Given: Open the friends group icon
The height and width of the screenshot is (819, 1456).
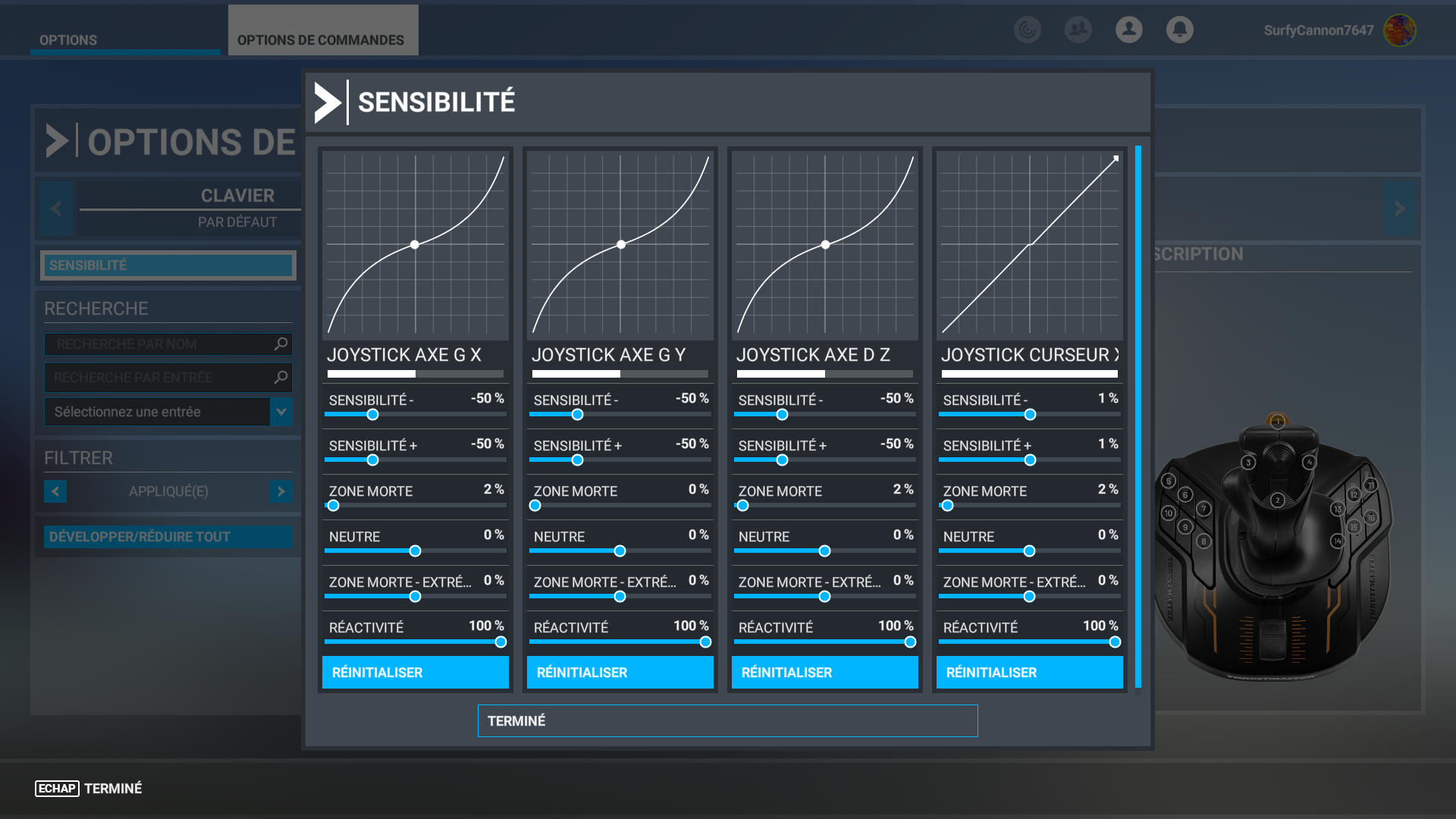Looking at the screenshot, I should click(1078, 30).
